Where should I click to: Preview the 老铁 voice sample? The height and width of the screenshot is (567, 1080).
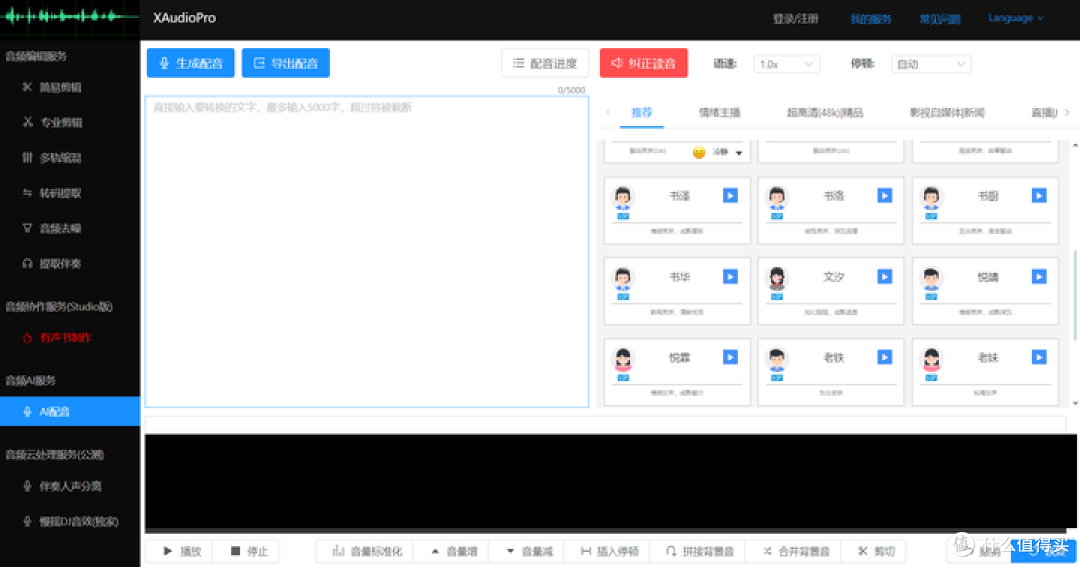click(884, 357)
